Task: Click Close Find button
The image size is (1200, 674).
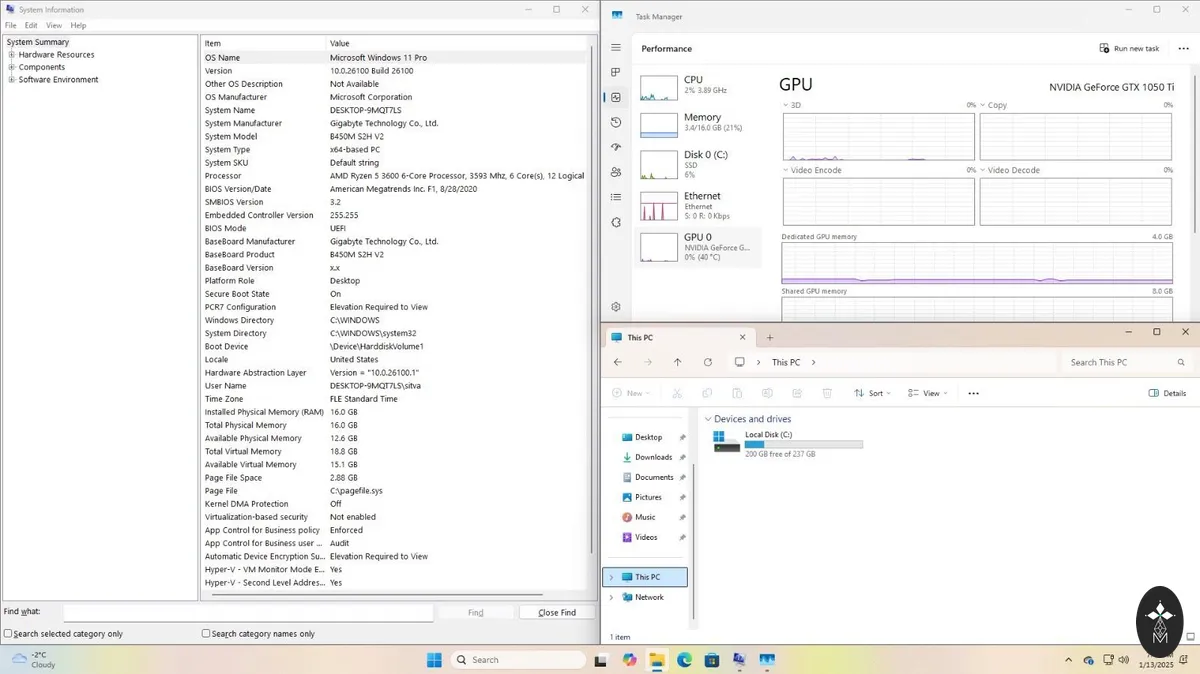Action: pyautogui.click(x=557, y=612)
